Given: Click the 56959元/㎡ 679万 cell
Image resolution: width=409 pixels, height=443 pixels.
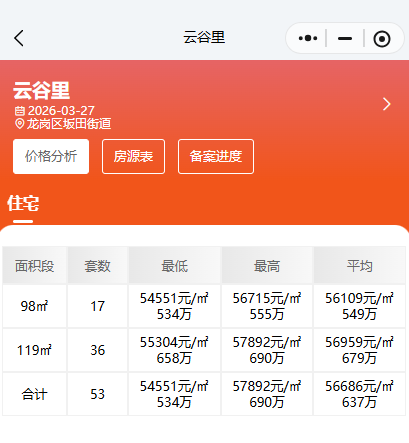Looking at the screenshot, I should tap(359, 350).
